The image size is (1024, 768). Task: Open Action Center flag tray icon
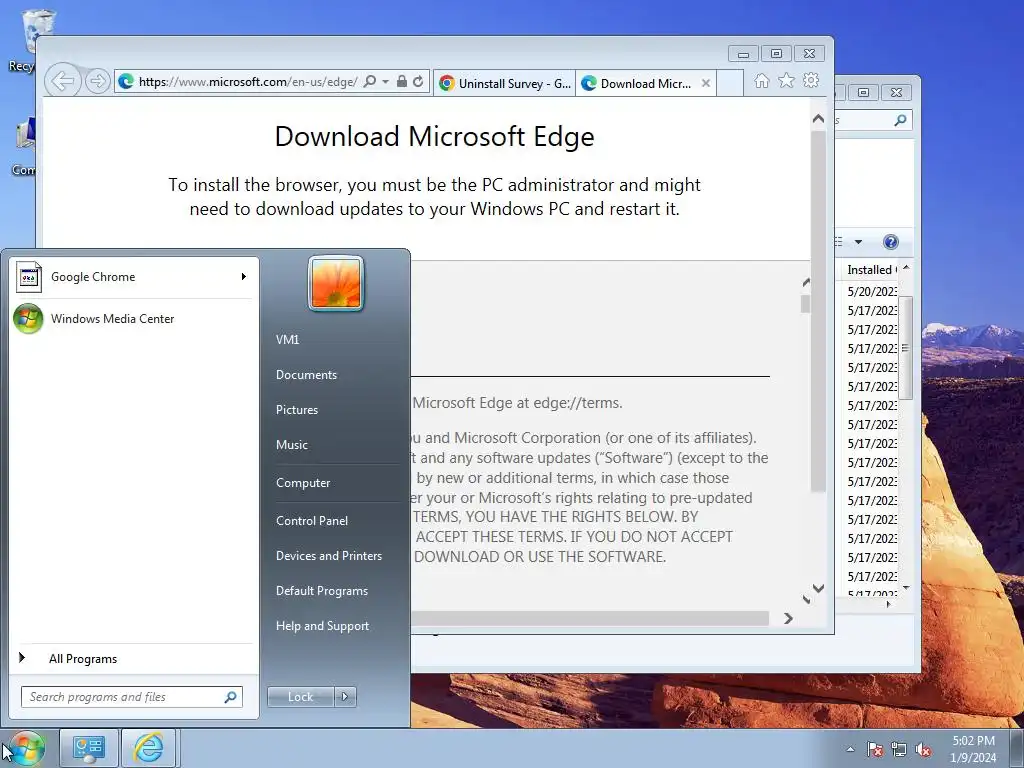click(x=874, y=749)
